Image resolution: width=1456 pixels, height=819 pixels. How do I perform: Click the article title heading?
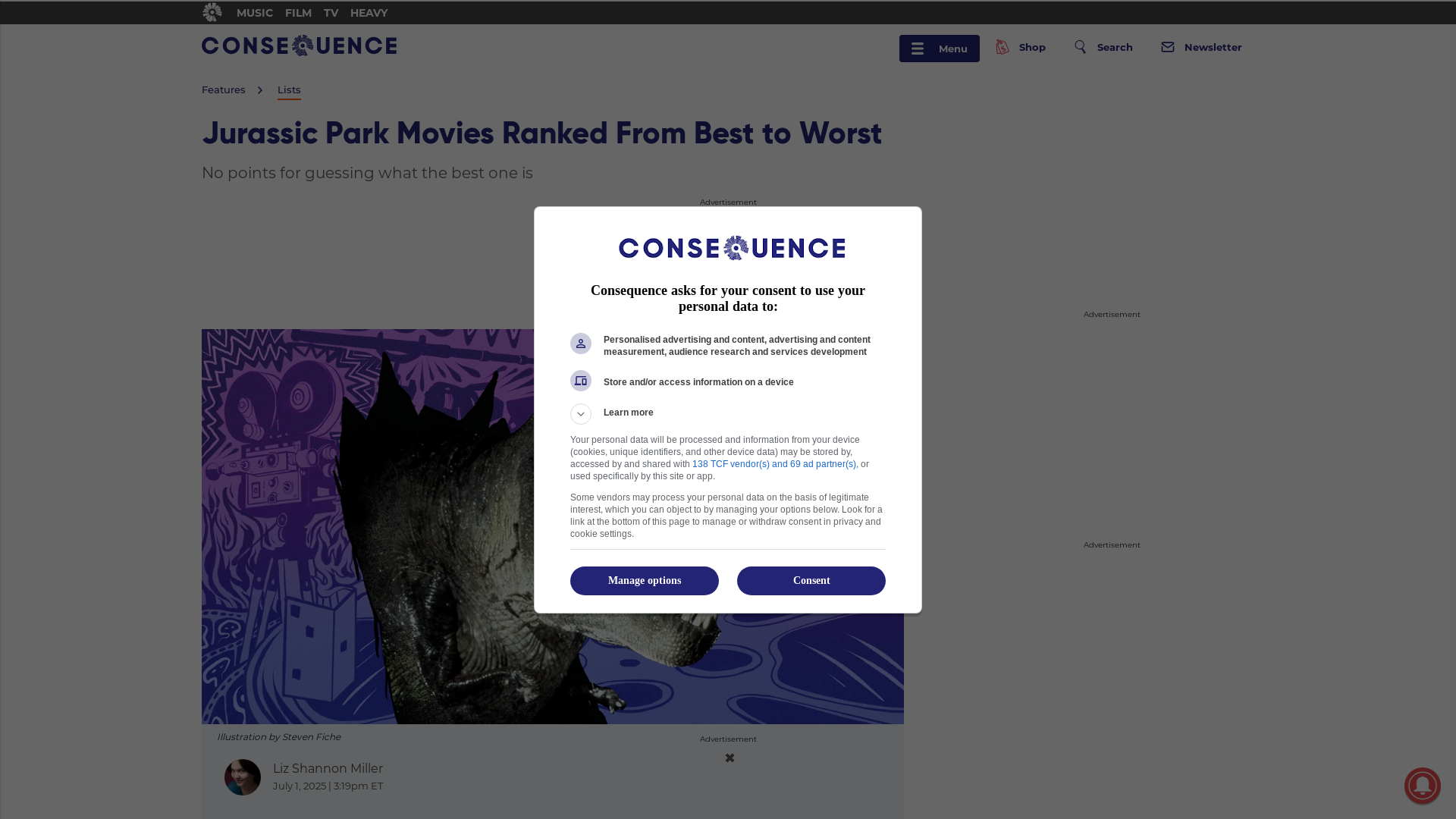[541, 133]
